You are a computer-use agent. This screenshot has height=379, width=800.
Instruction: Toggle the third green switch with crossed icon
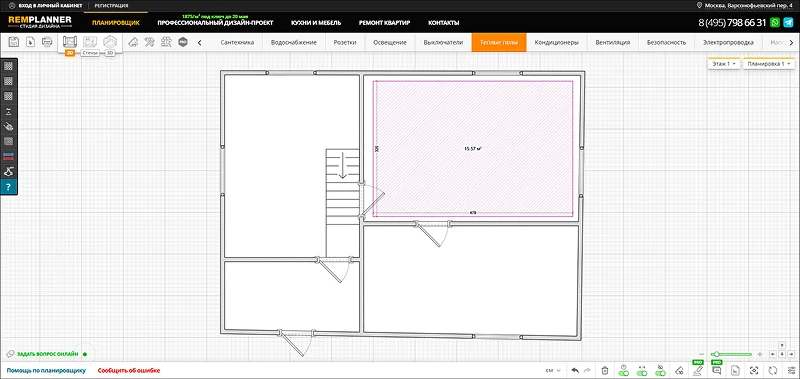pyautogui.click(x=661, y=370)
